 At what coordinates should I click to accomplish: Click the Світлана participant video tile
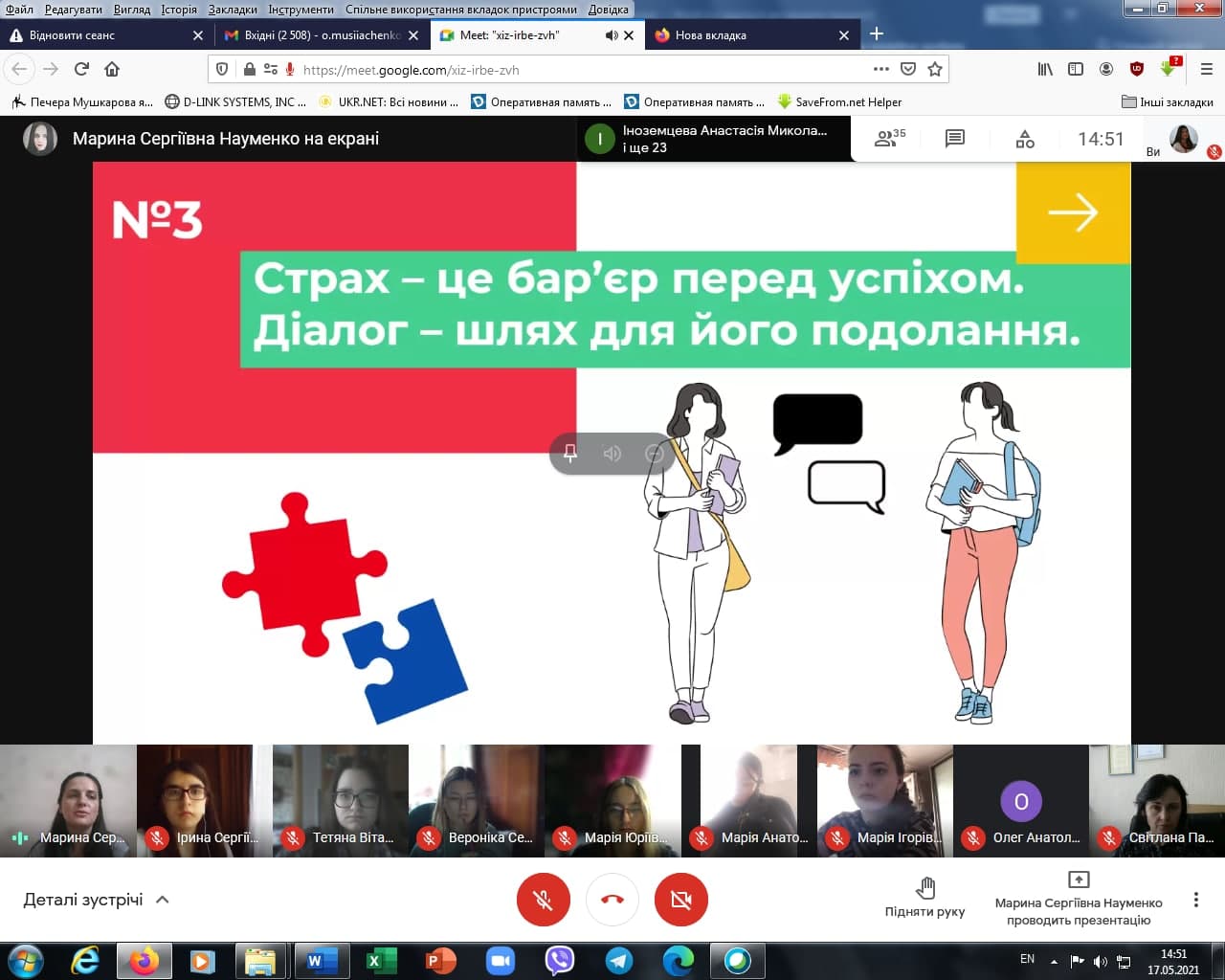click(1157, 801)
